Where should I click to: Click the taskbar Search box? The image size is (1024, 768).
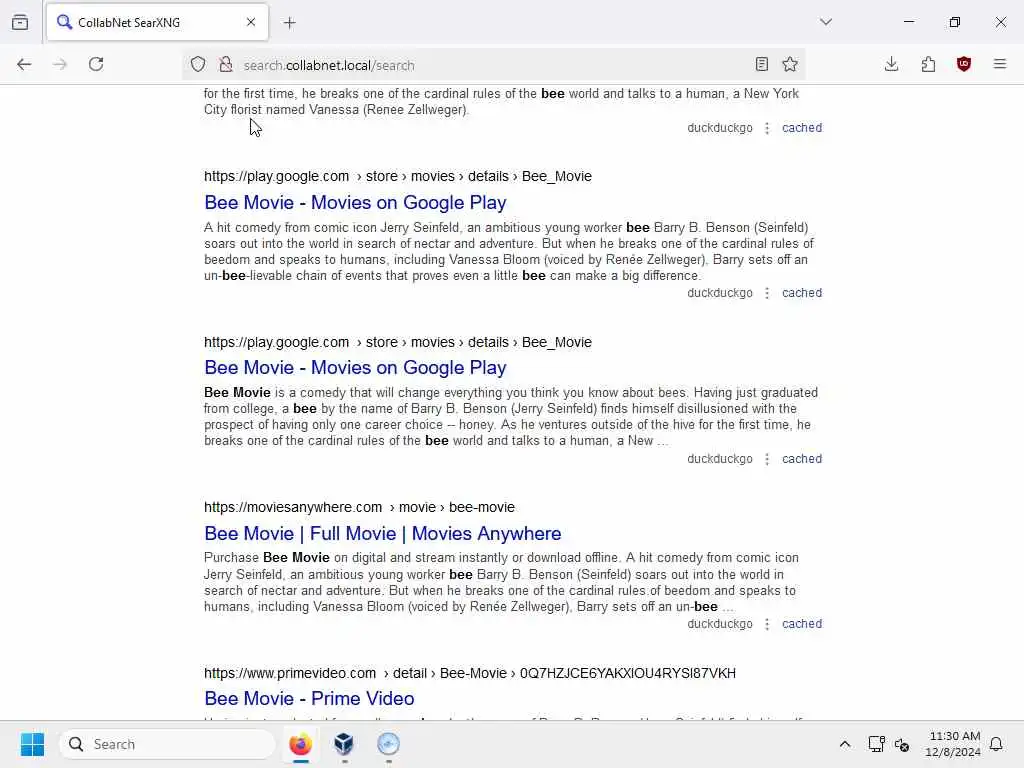(167, 744)
